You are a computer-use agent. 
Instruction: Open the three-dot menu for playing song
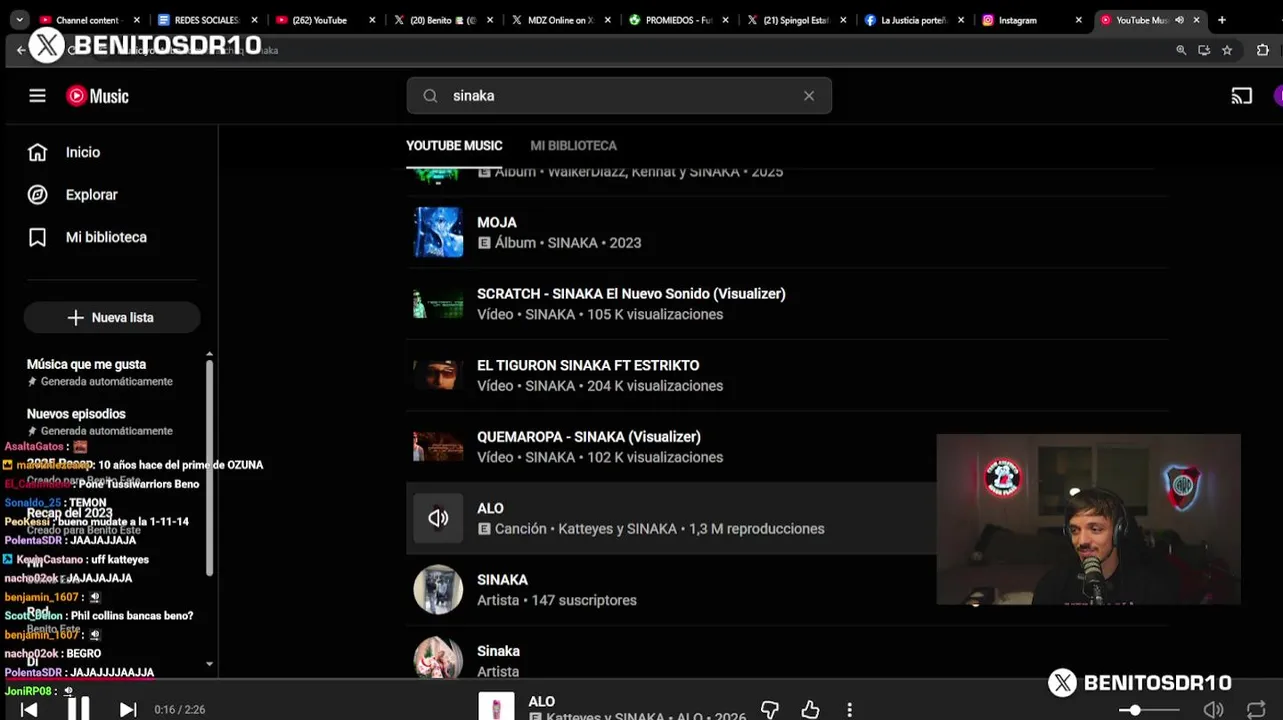(x=849, y=709)
